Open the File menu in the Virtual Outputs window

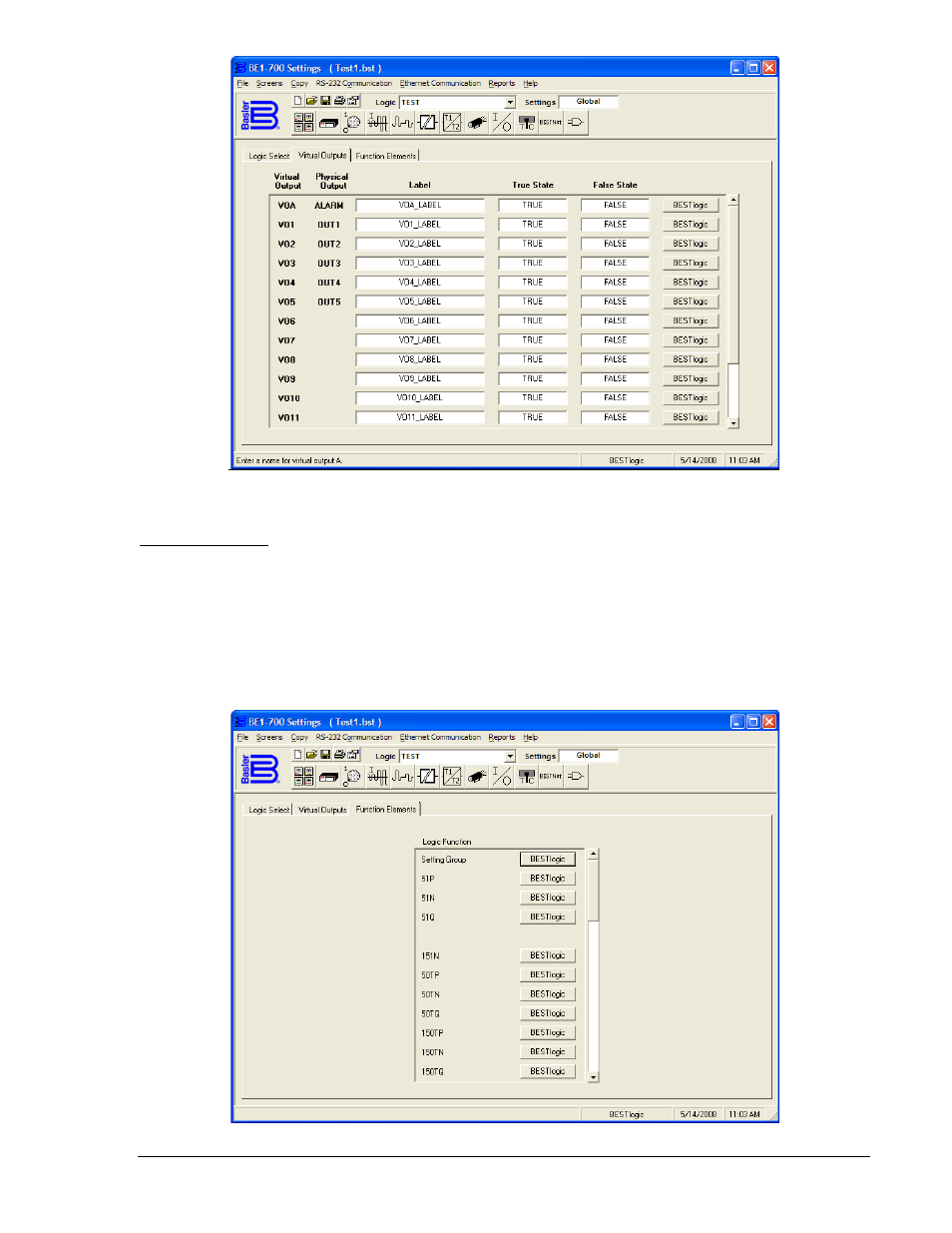242,84
